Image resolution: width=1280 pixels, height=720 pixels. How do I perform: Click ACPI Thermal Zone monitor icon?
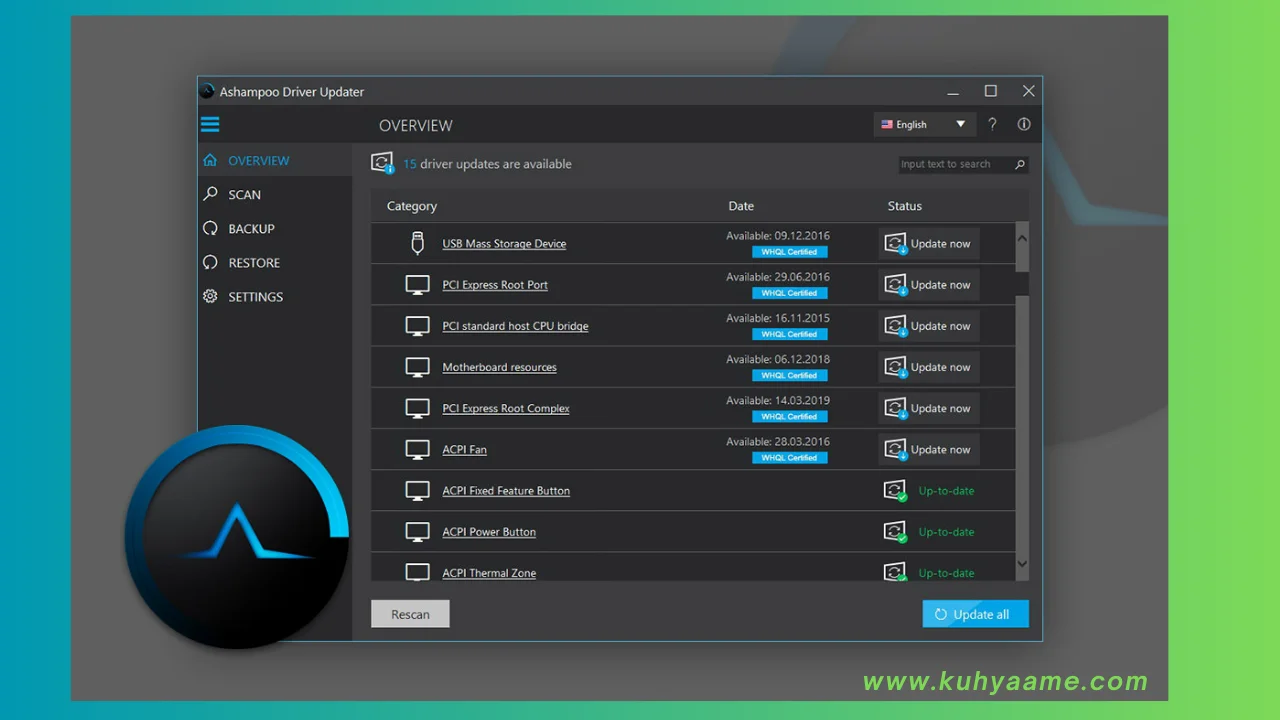click(418, 572)
